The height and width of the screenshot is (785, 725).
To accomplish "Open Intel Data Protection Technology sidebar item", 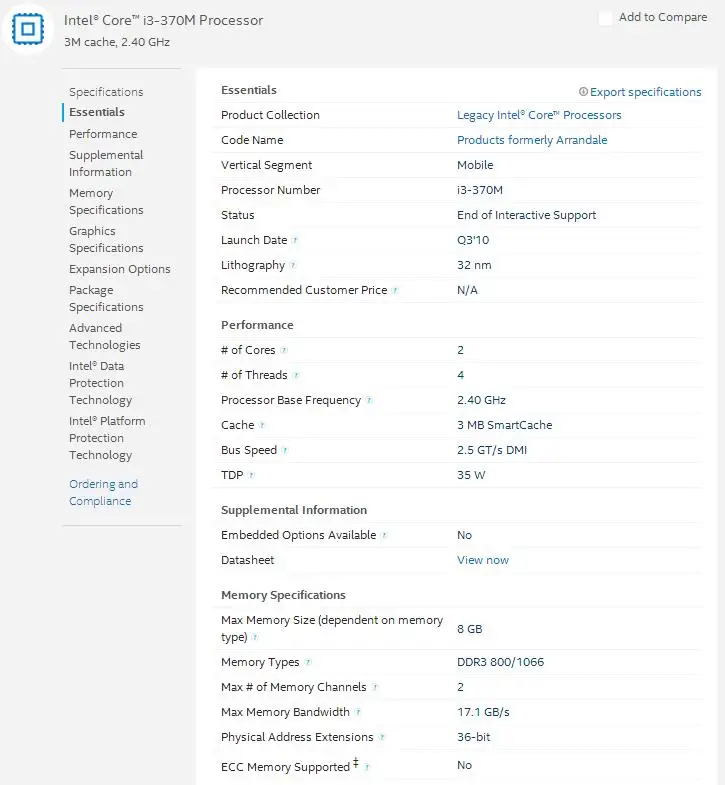I will point(100,383).
